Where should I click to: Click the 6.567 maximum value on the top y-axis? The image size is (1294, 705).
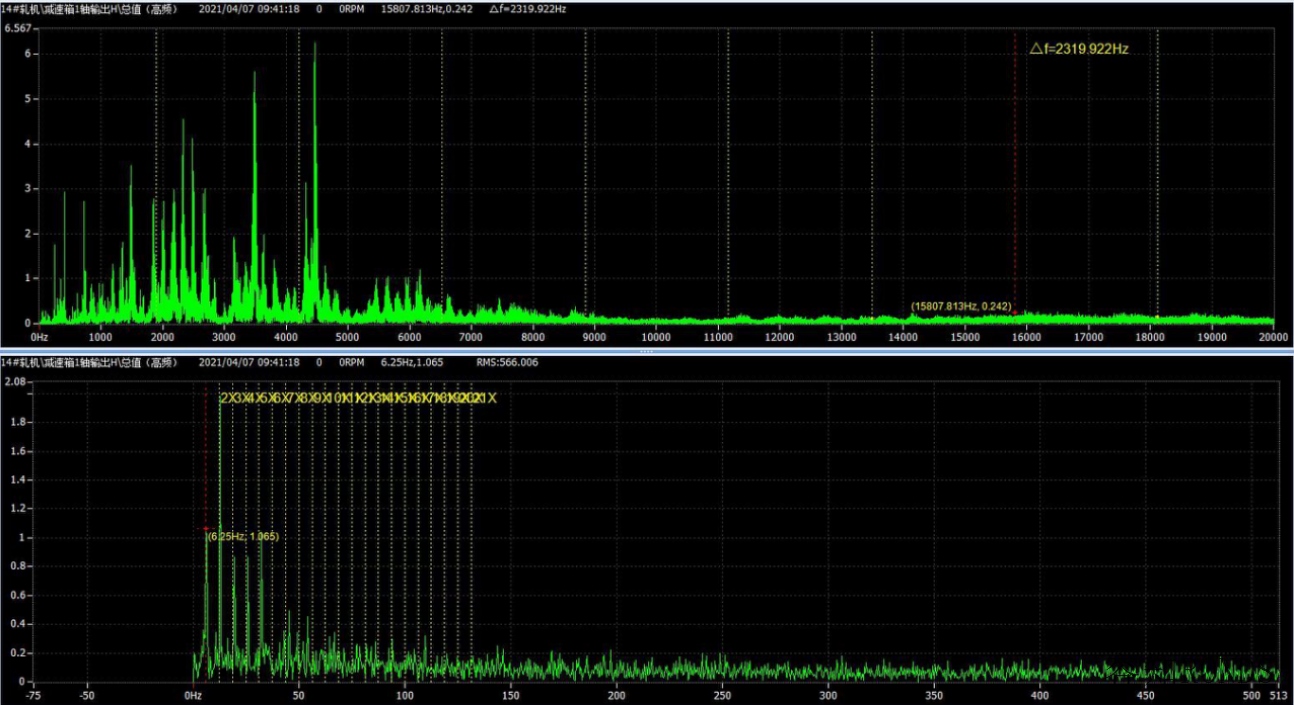pyautogui.click(x=19, y=28)
